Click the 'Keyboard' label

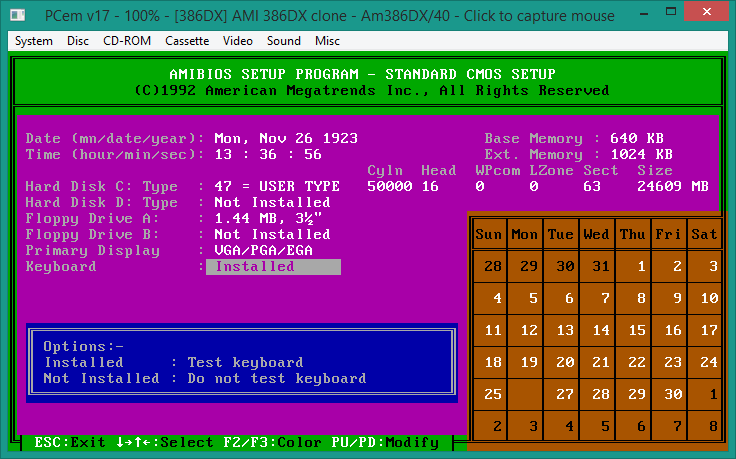61,267
